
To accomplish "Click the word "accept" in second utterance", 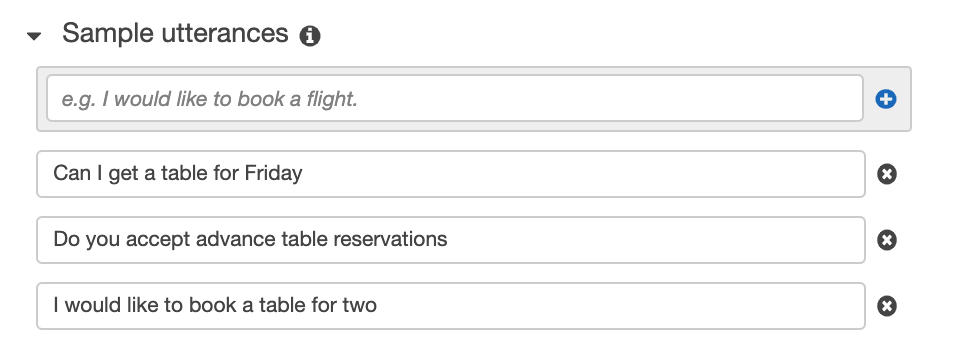I will [159, 241].
